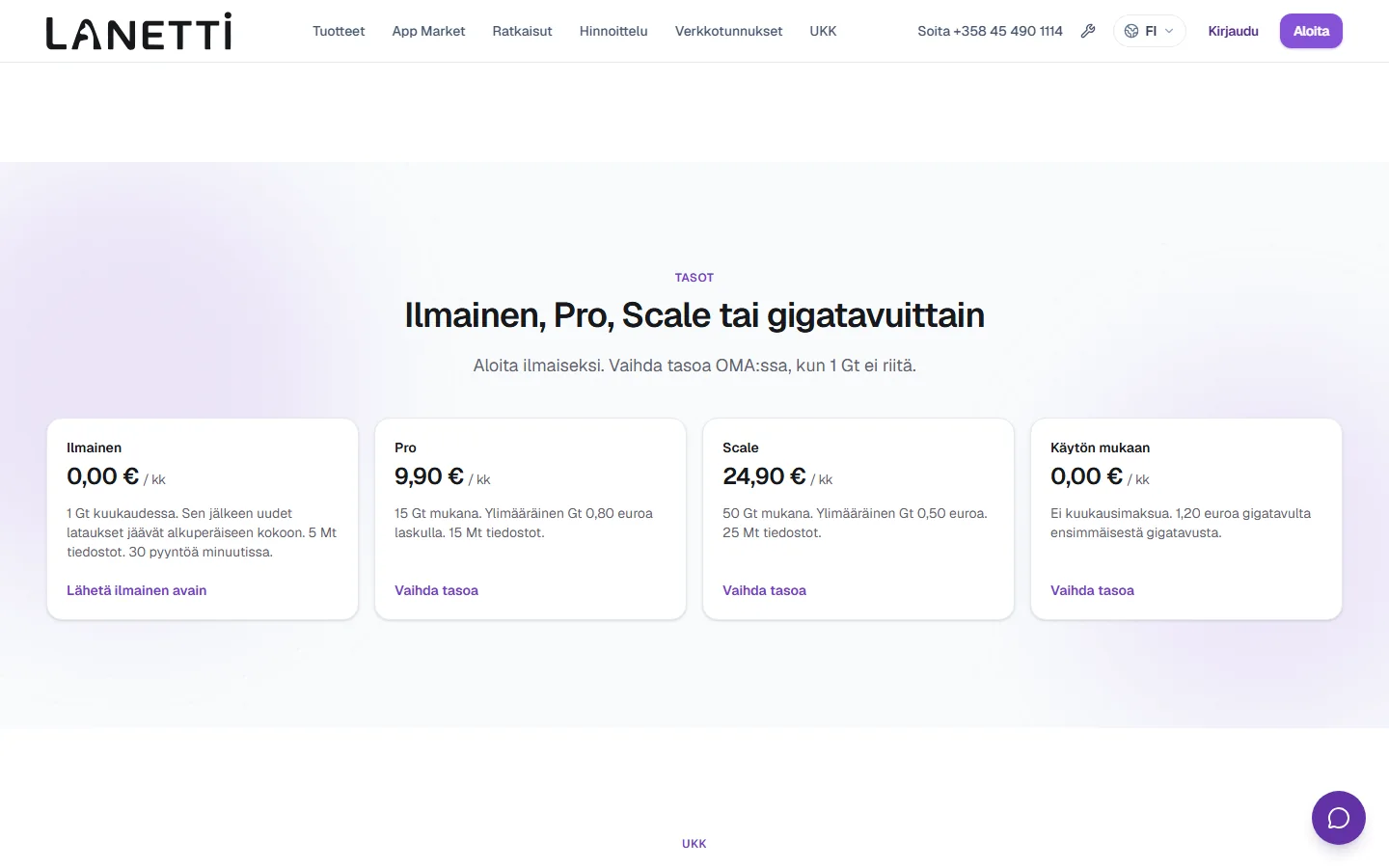The image size is (1389, 868).
Task: Click the description starting with 15 Gt mukana
Action: pyautogui.click(x=524, y=523)
